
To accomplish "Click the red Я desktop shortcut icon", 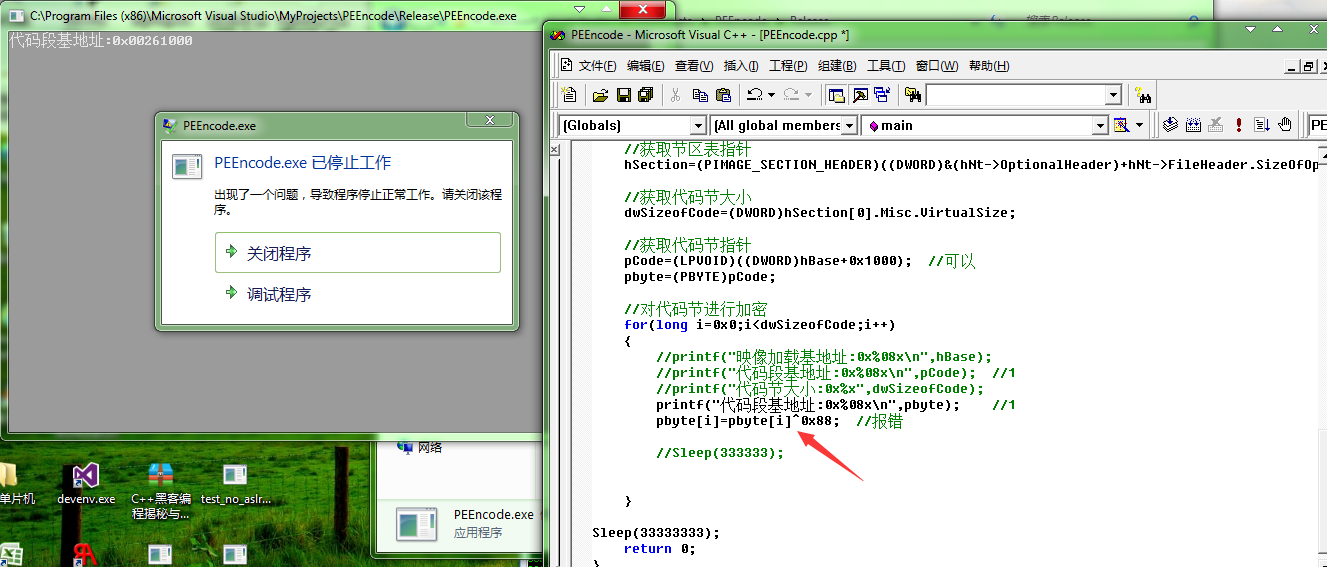I will pos(86,555).
